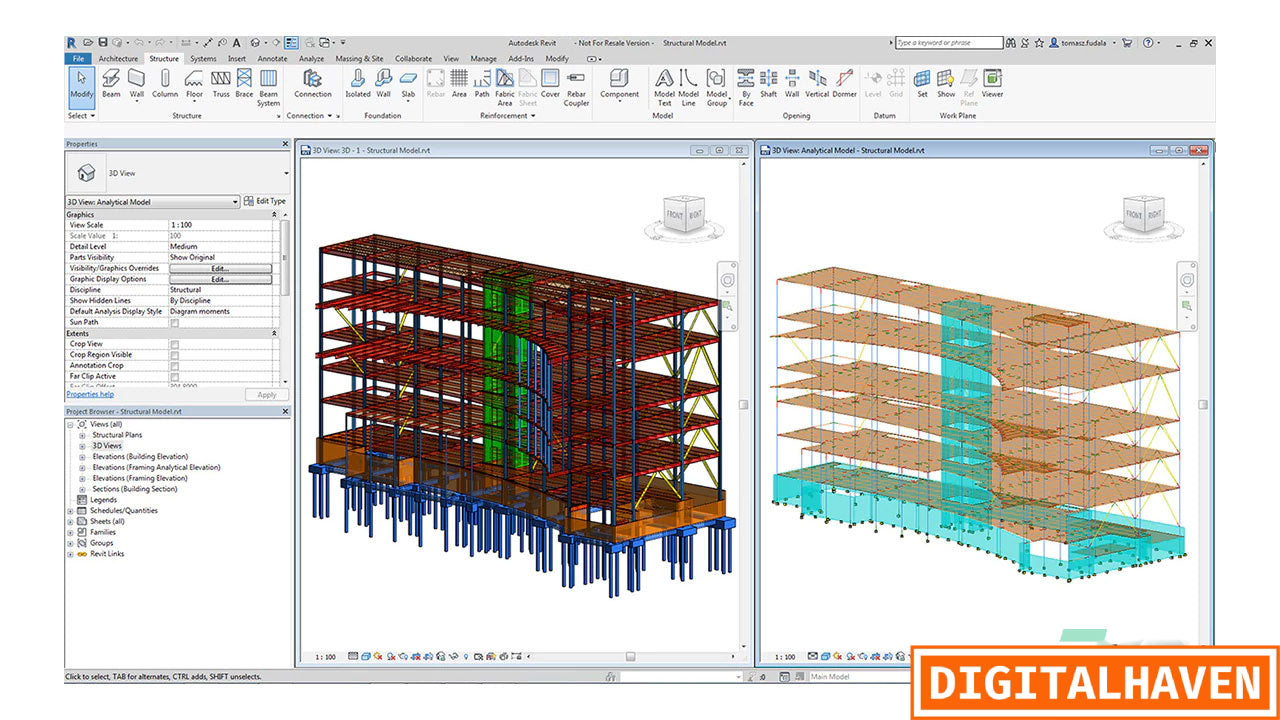1280x720 pixels.
Task: Click the Apply button in Properties
Action: tap(267, 395)
